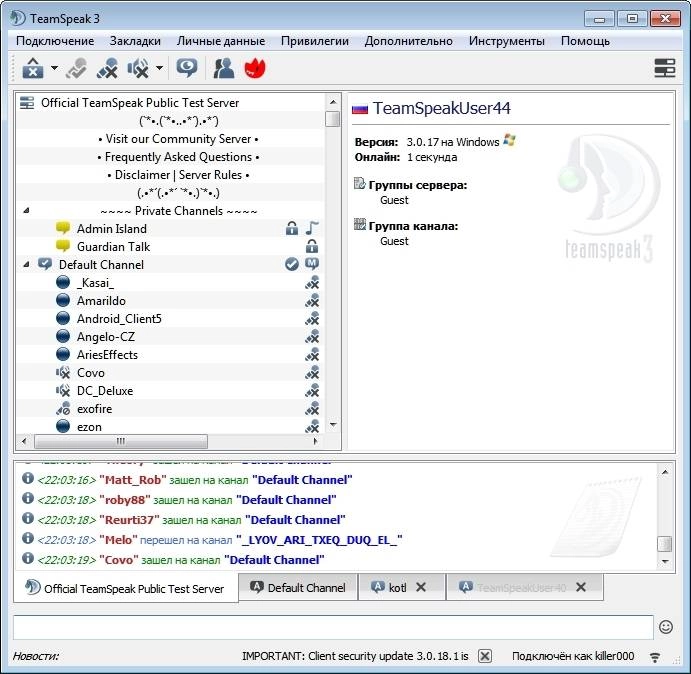691x674 pixels.
Task: Dismiss the news ticker with the X box
Action: click(485, 656)
